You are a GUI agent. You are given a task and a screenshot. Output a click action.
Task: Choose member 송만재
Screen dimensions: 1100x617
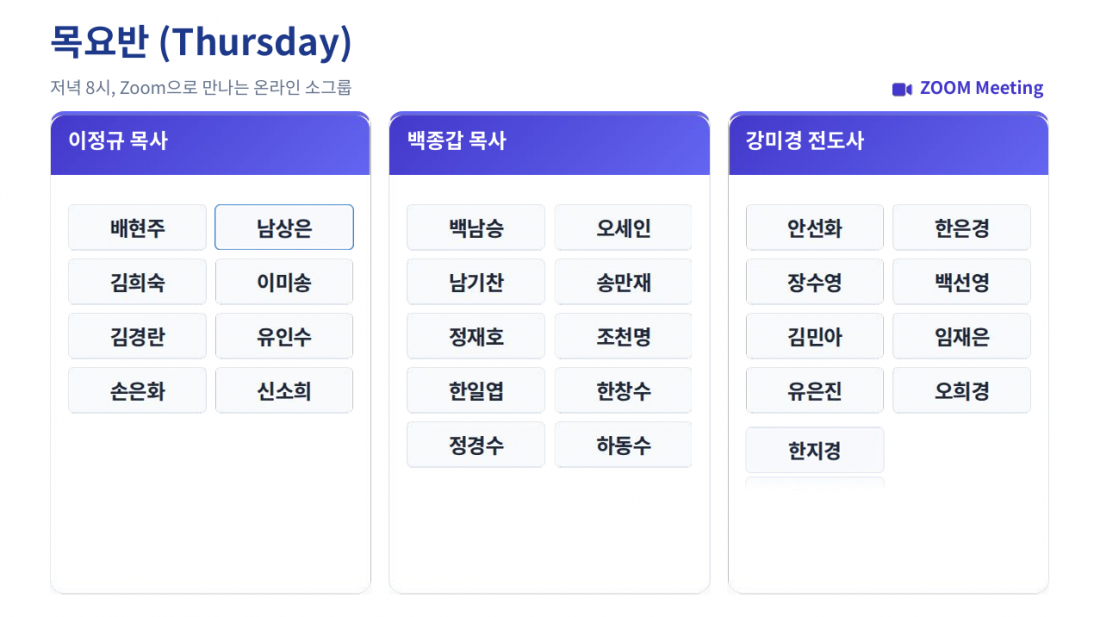click(x=623, y=282)
